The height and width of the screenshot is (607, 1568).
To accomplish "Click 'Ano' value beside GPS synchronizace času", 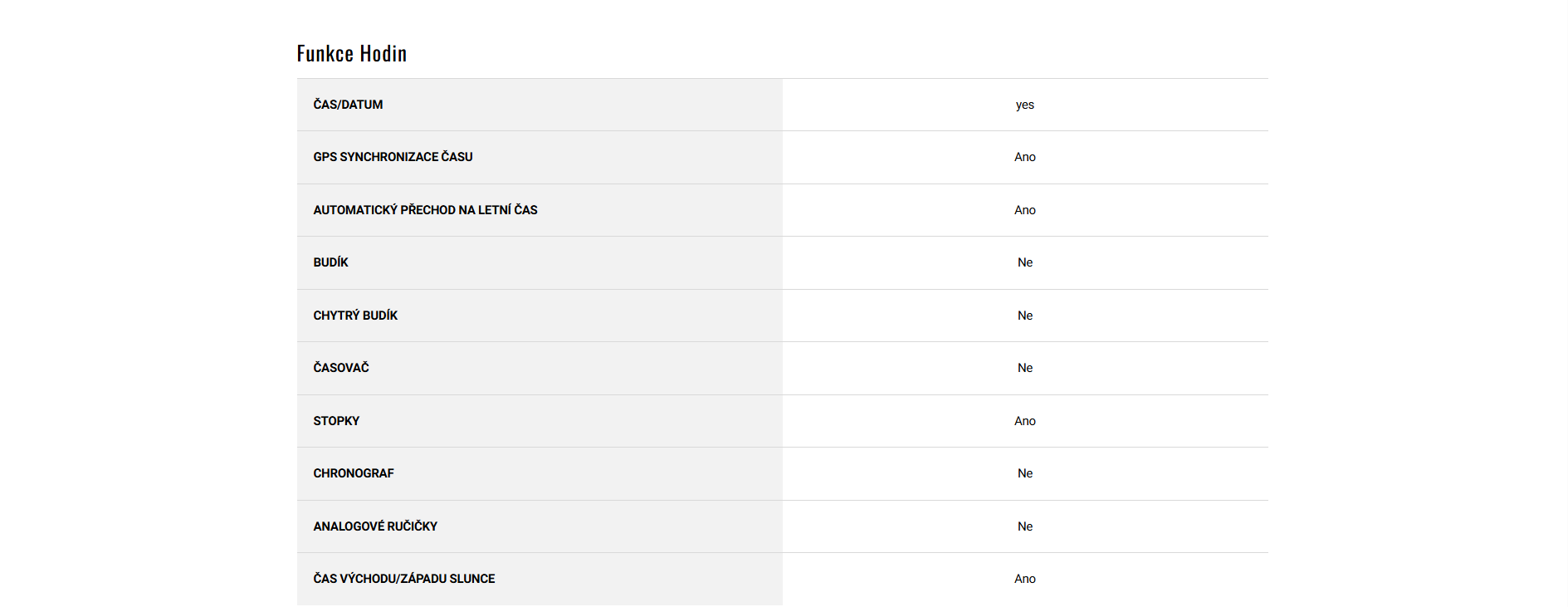I will (x=1024, y=157).
